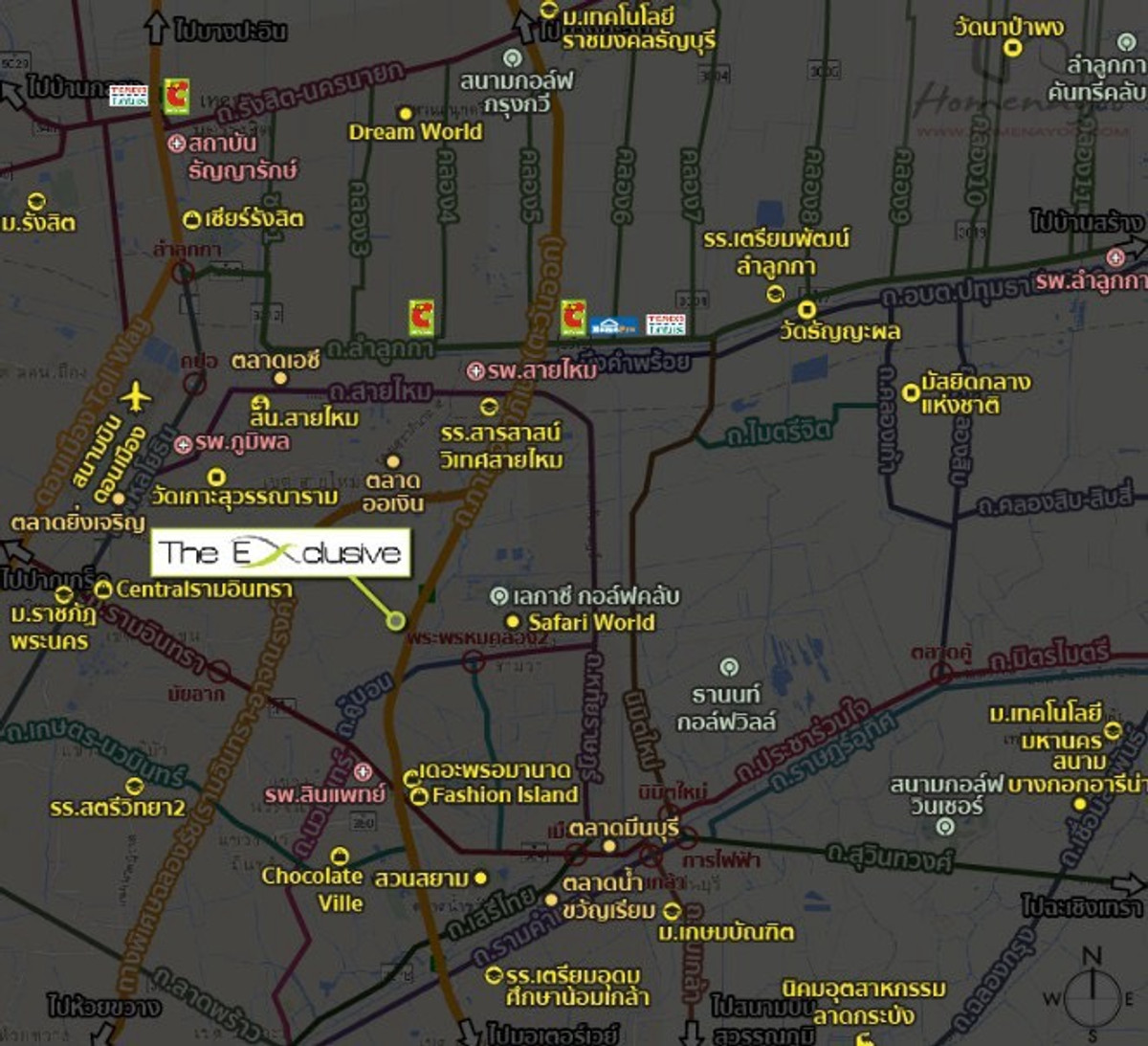Select the Fashion Island label

[504, 794]
